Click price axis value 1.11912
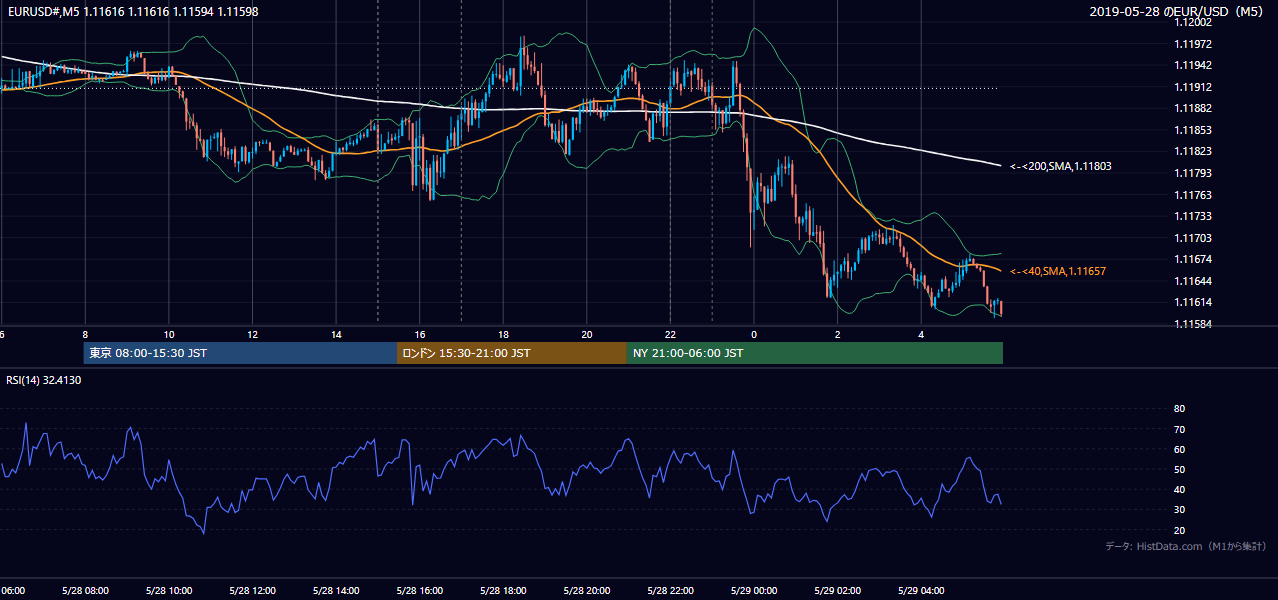 coord(1193,87)
